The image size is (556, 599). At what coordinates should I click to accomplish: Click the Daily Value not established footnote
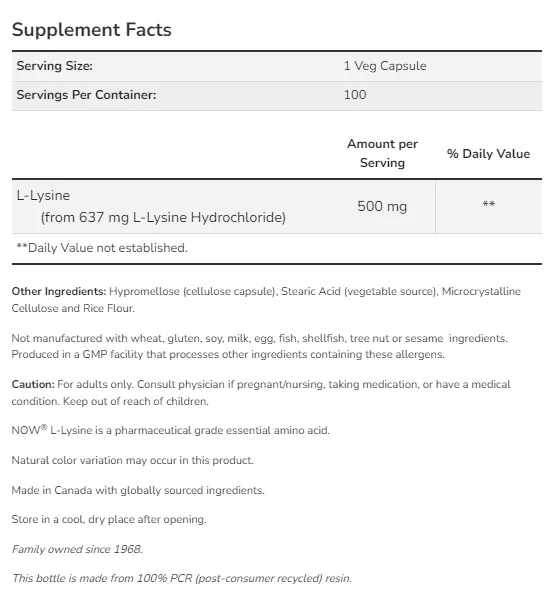point(102,248)
